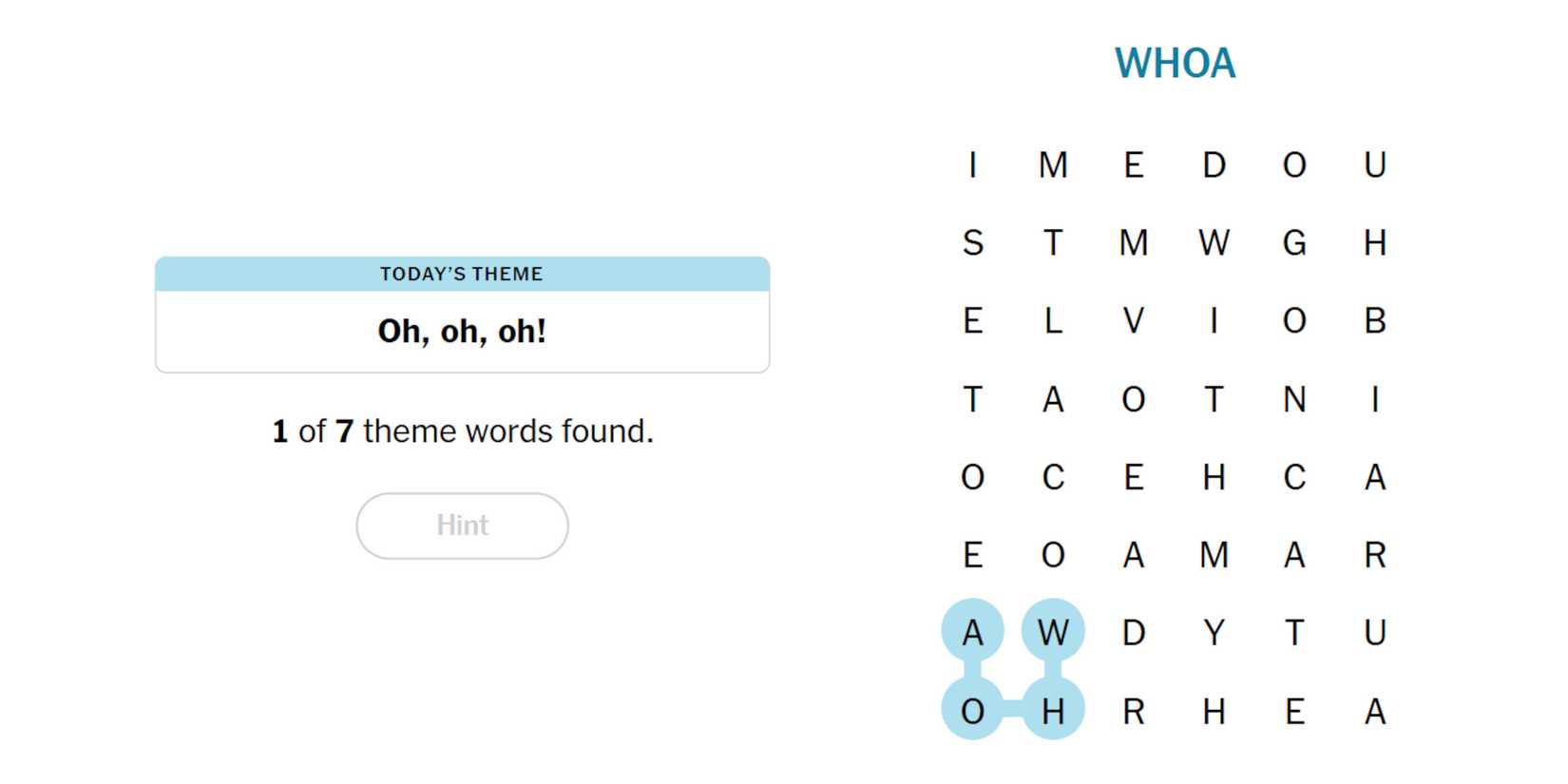Choose the letter Y in the grid
This screenshot has height=784, width=1568.
pyautogui.click(x=1214, y=632)
